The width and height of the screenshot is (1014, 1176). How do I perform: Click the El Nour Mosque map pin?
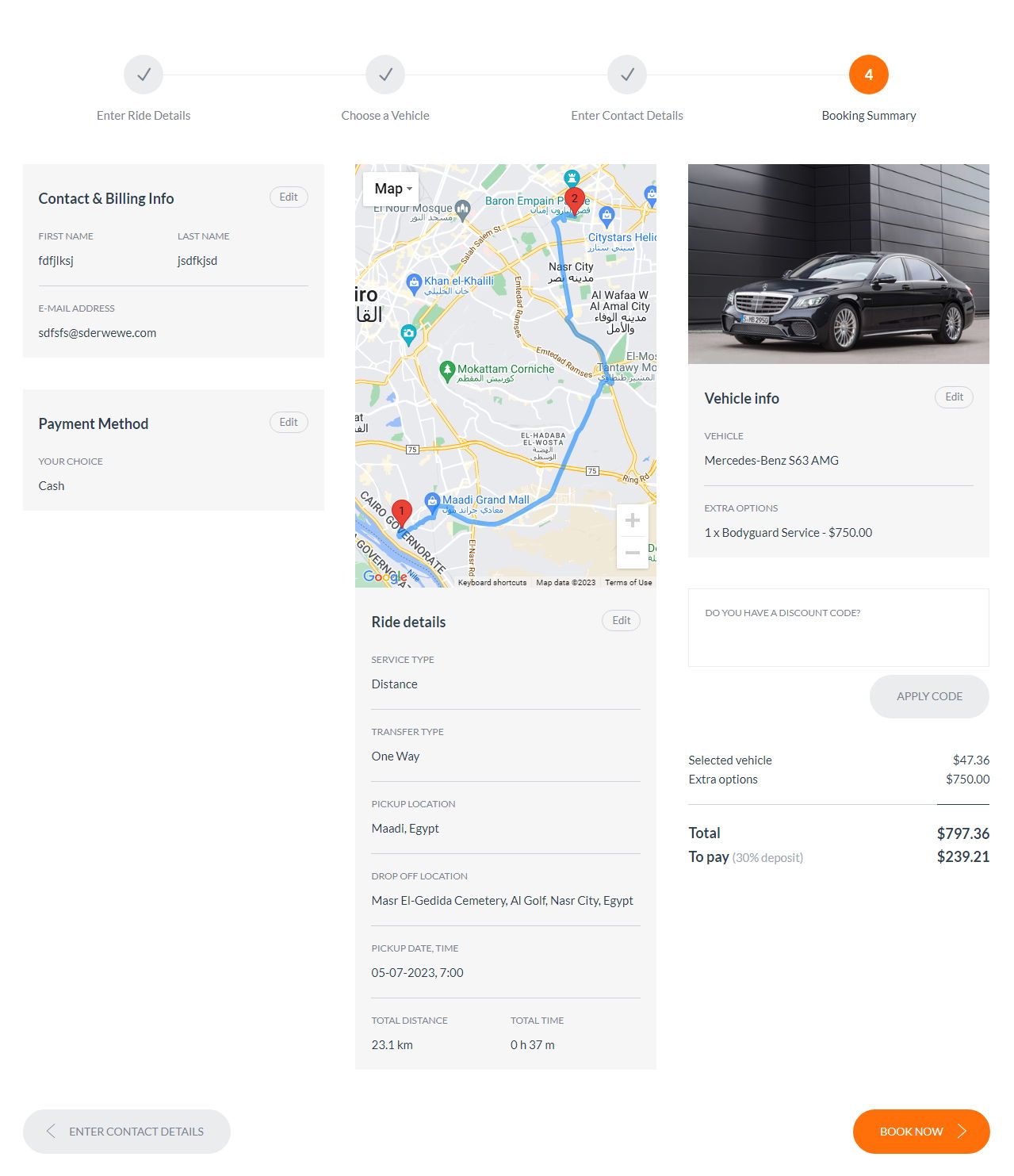(x=463, y=209)
